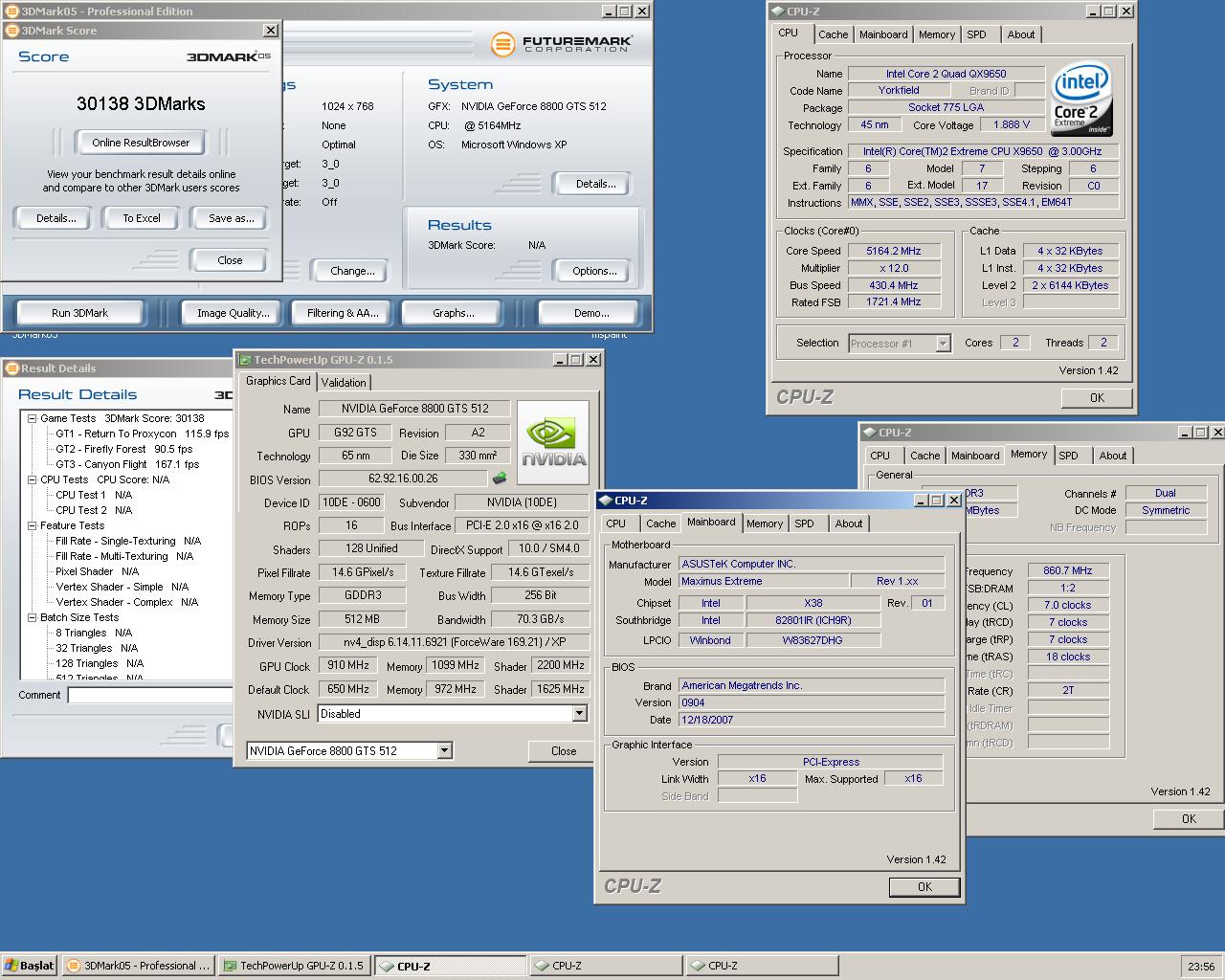Switch to 3DMark05 taskbar item

[139, 966]
